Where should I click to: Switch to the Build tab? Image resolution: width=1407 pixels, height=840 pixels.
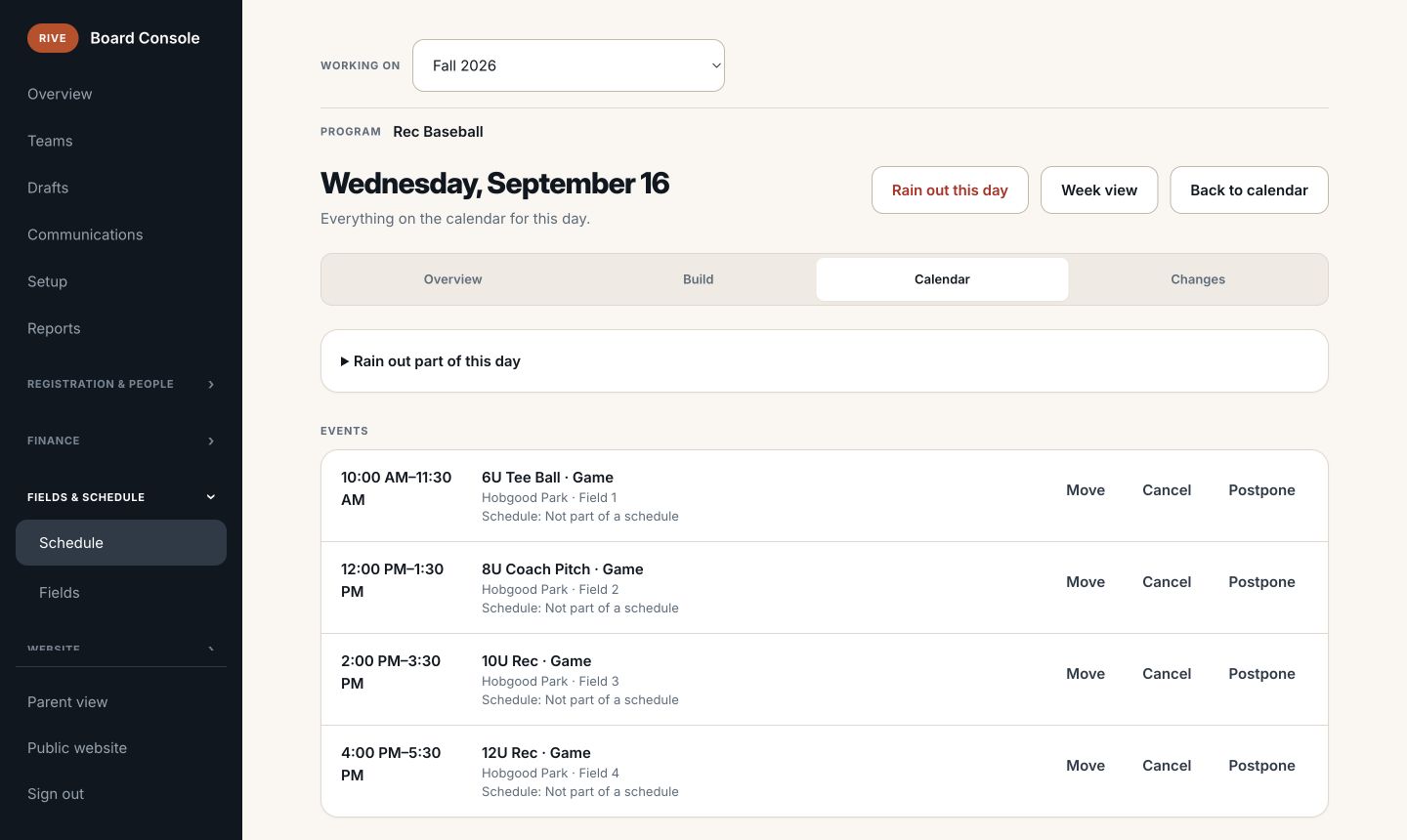tap(698, 279)
